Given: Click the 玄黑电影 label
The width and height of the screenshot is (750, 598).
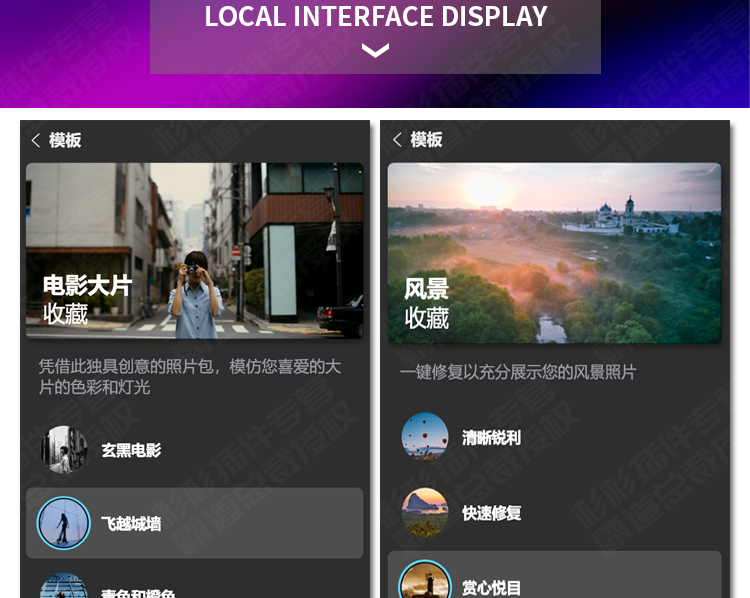Looking at the screenshot, I should click(x=131, y=450).
